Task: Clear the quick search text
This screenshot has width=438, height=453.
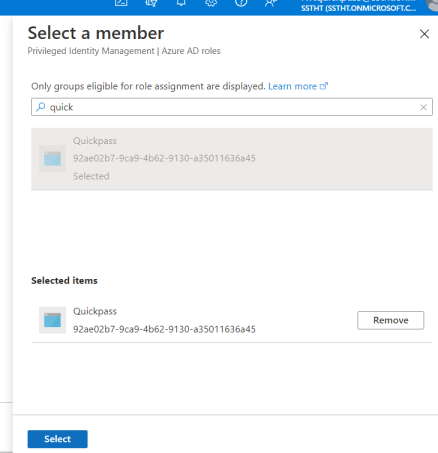Action: pyautogui.click(x=423, y=107)
